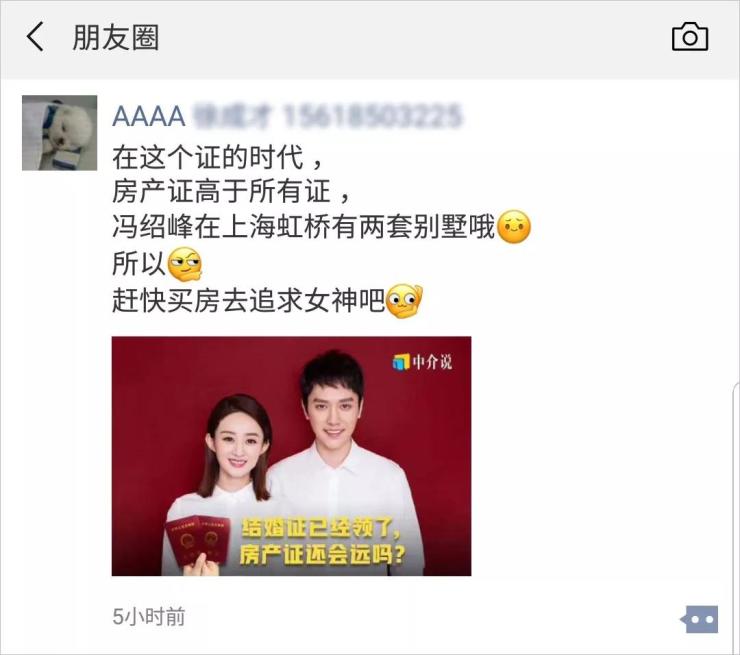This screenshot has height=655, width=740.
Task: Select the line 赶快买房去追求女神吧
Action: point(249,300)
